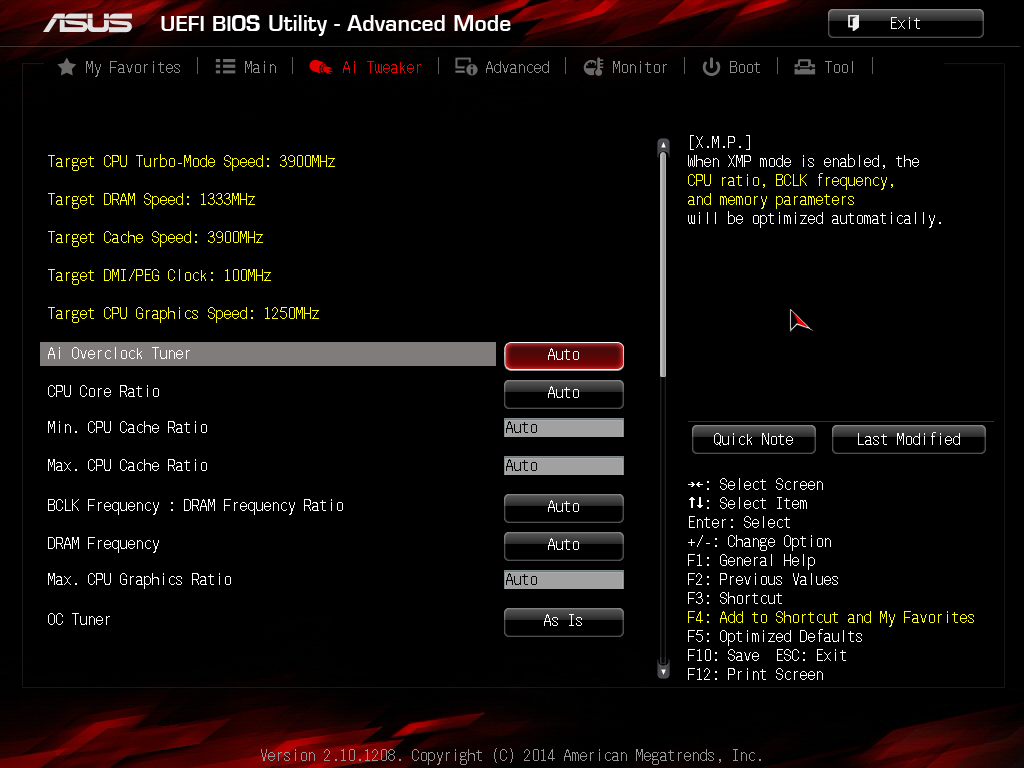Click the list icon beside Main

pos(225,67)
